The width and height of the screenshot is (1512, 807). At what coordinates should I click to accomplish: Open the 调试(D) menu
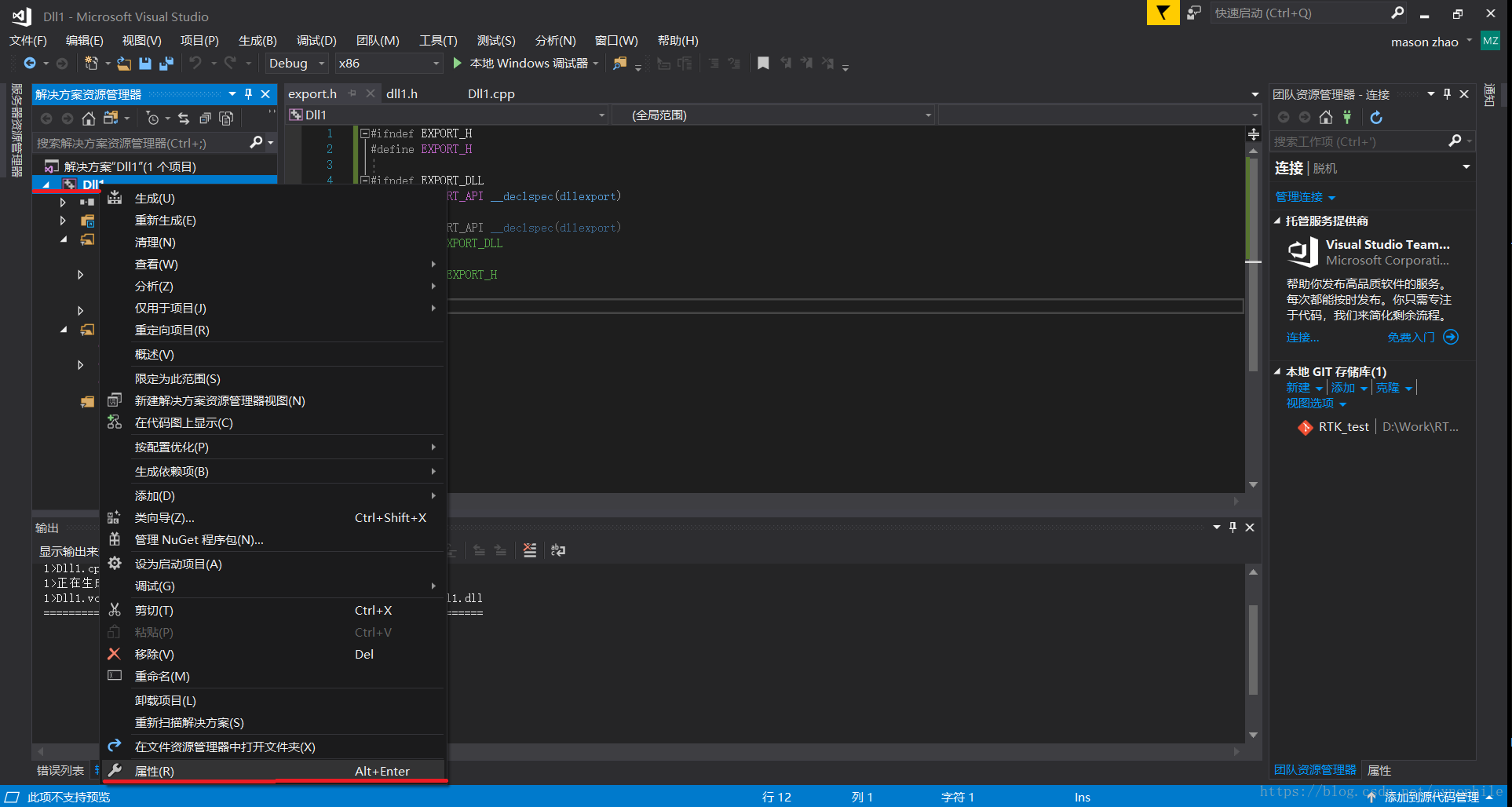[x=316, y=41]
